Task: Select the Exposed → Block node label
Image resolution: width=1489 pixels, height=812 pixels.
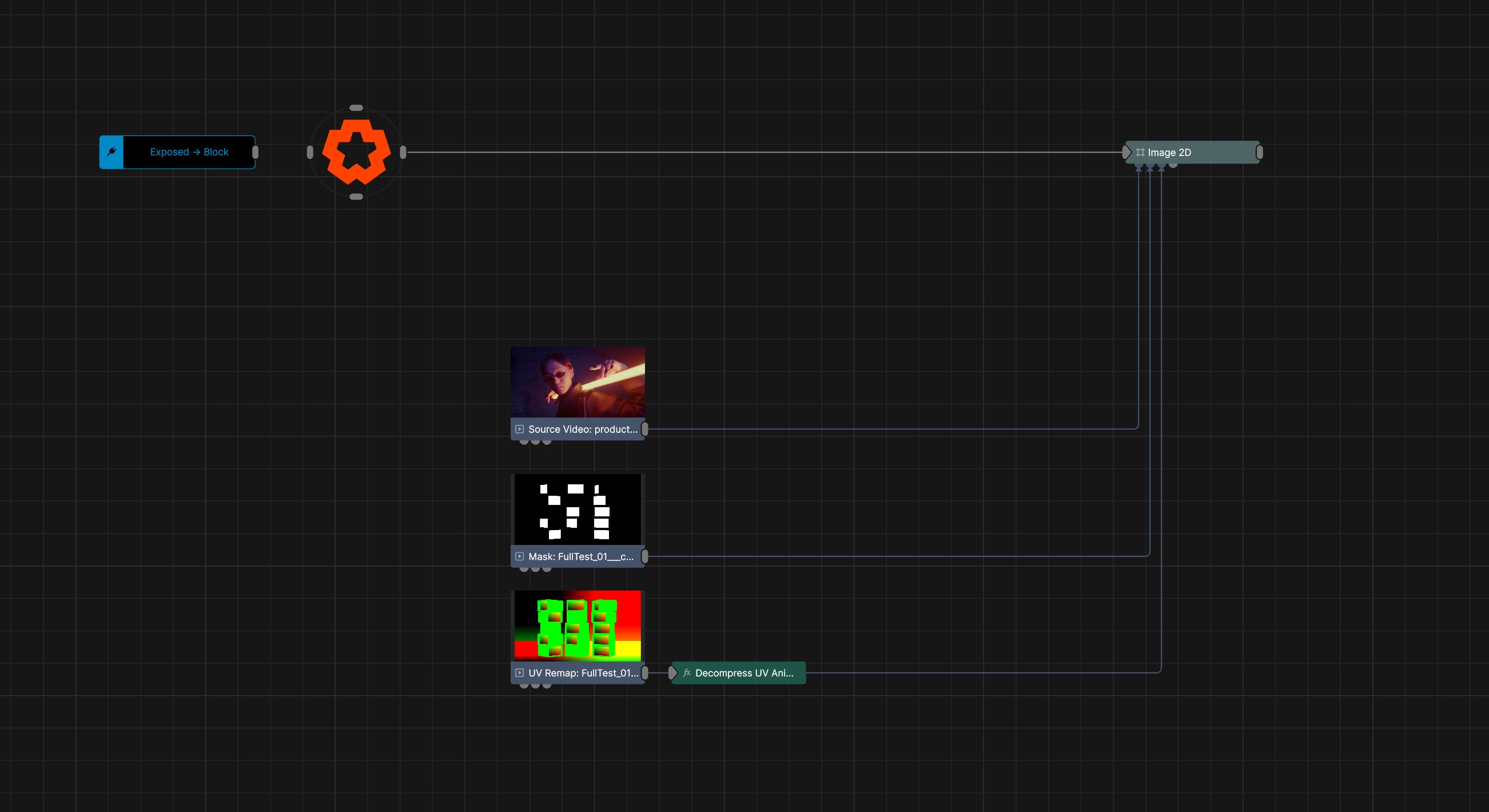Action: [189, 152]
